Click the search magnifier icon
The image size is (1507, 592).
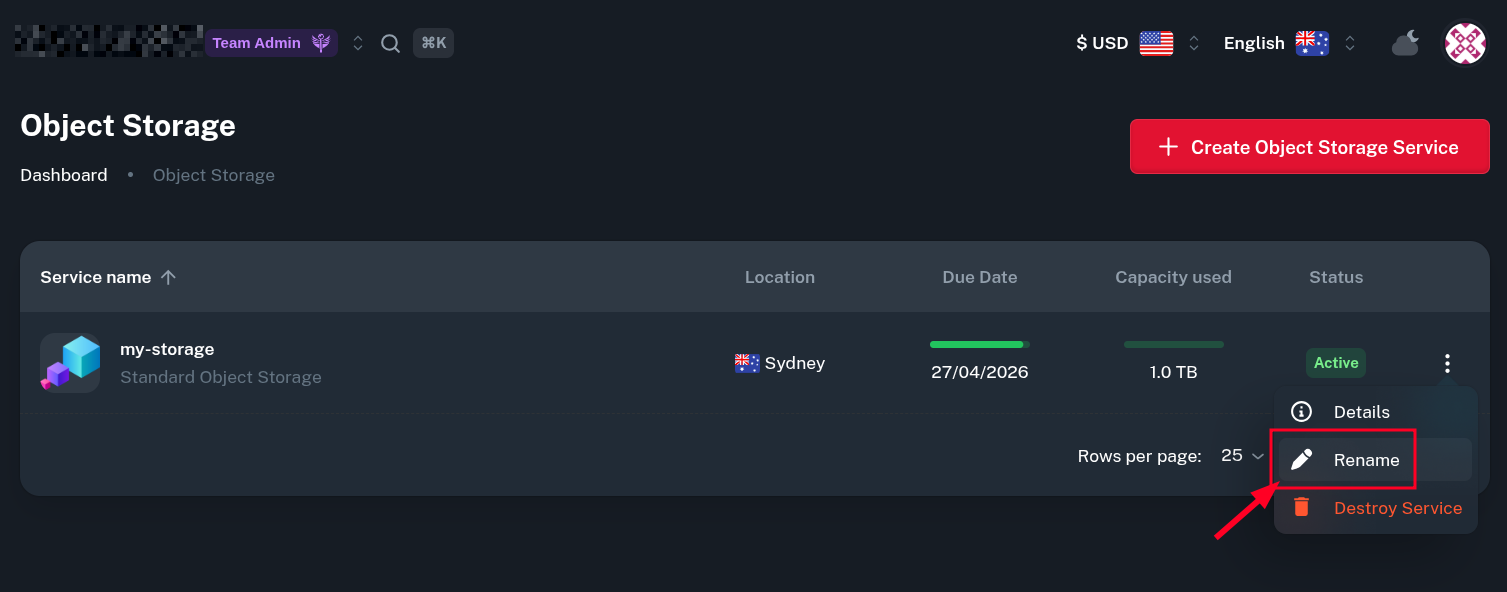point(391,43)
